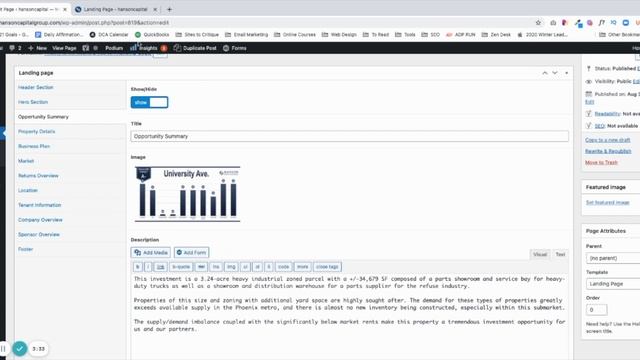Open the Yoast icon in admin bar

pyautogui.click(x=86, y=48)
